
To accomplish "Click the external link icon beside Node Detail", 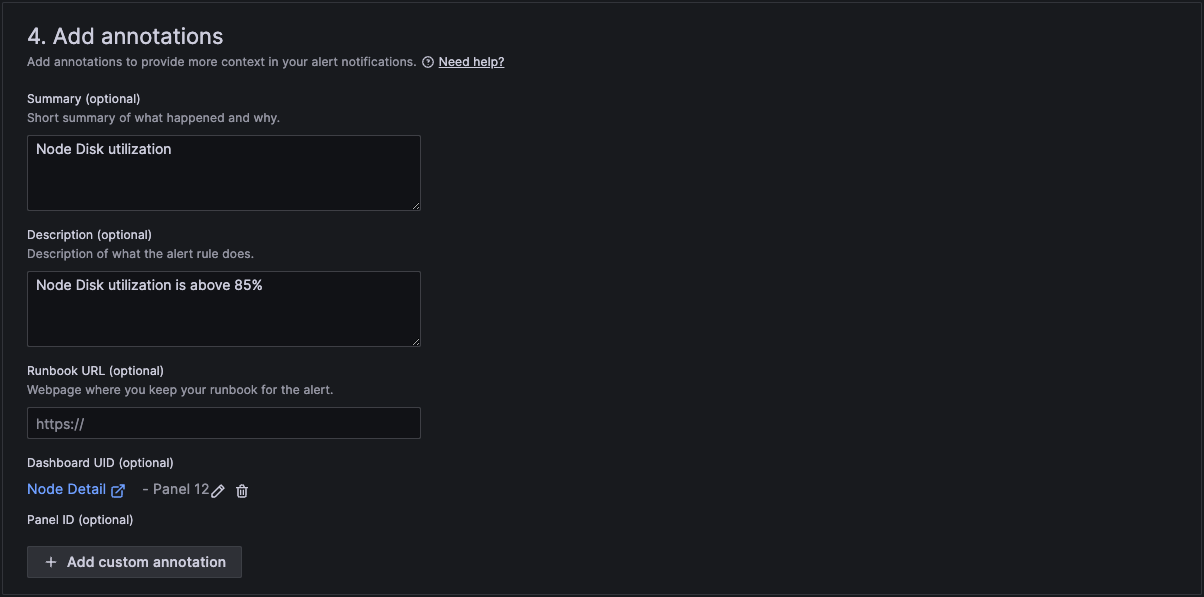I will point(118,490).
